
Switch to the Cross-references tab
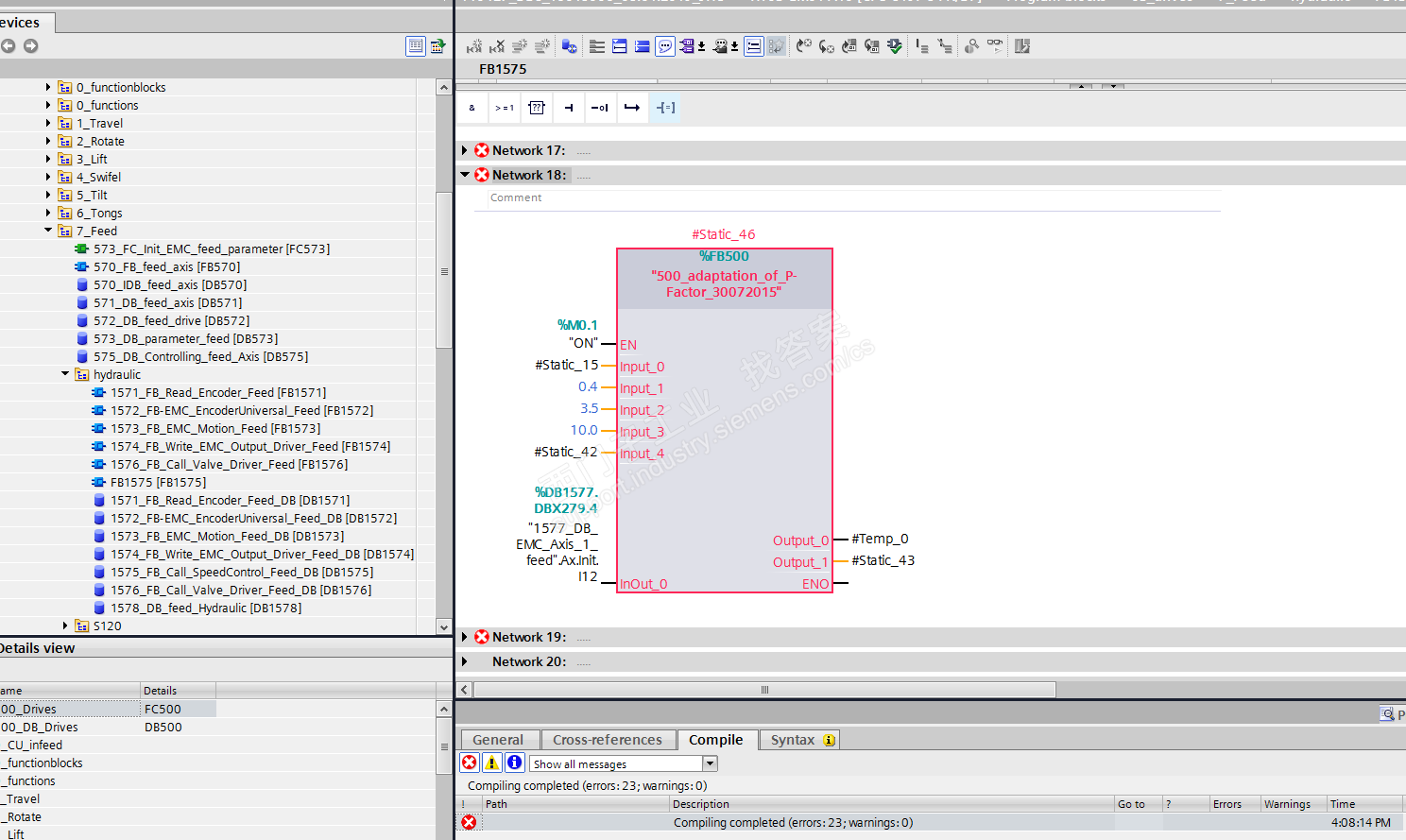tap(607, 740)
